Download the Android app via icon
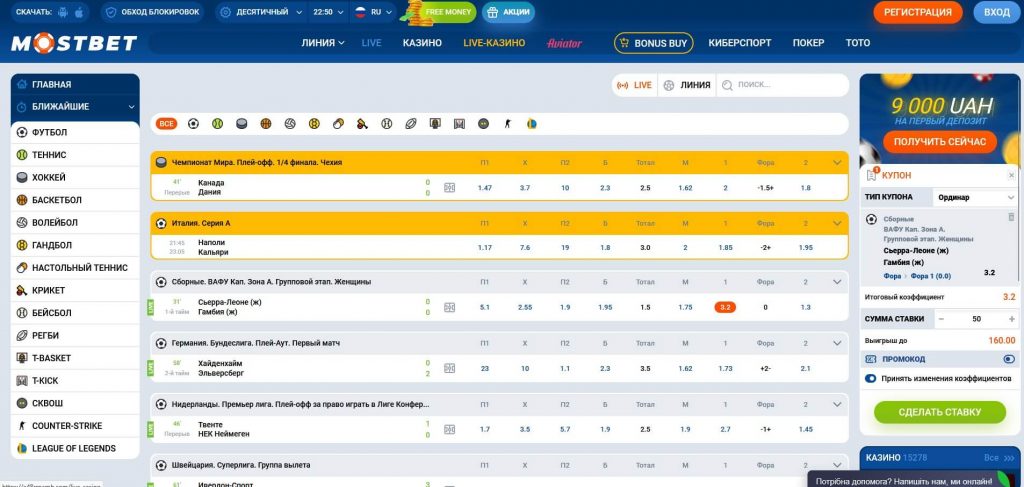Screen dimensions: 1024x487 click(63, 12)
